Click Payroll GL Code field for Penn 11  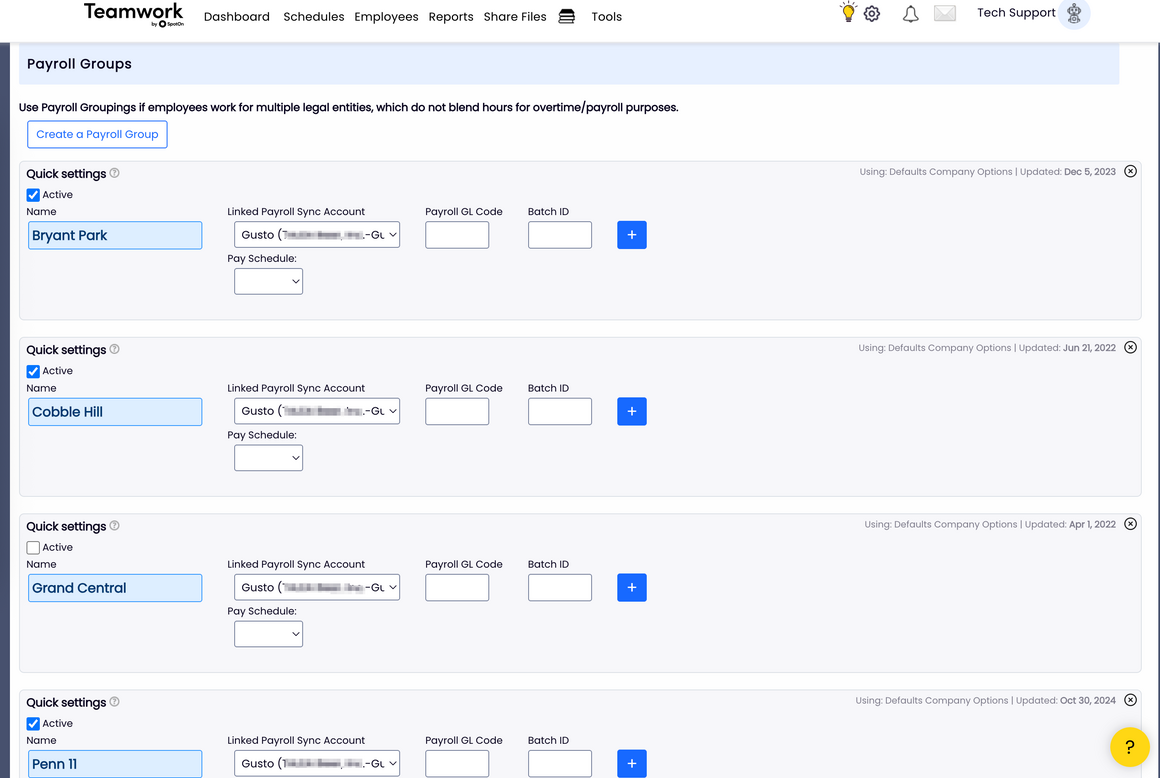click(x=457, y=763)
